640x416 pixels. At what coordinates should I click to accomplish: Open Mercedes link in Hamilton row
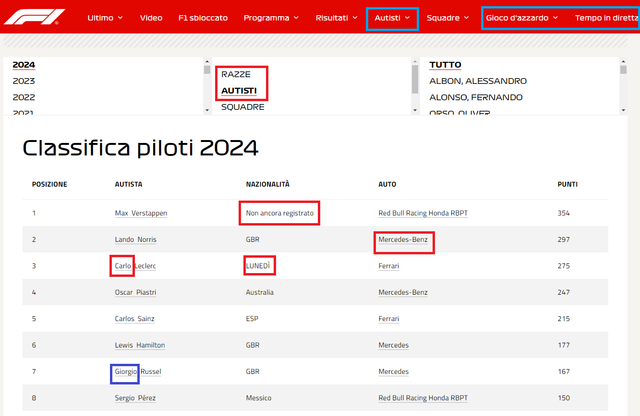[x=393, y=345]
